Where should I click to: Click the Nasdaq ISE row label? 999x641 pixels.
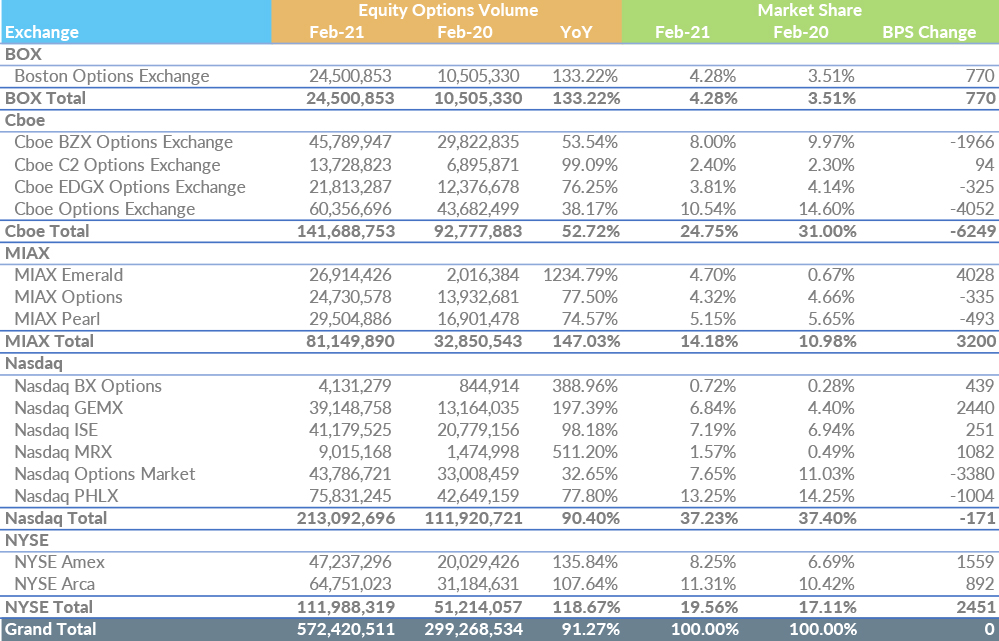coord(56,429)
